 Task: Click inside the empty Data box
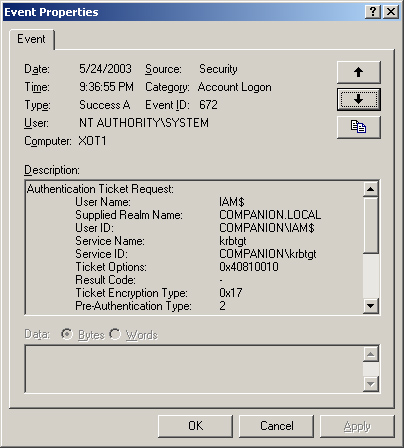194,369
